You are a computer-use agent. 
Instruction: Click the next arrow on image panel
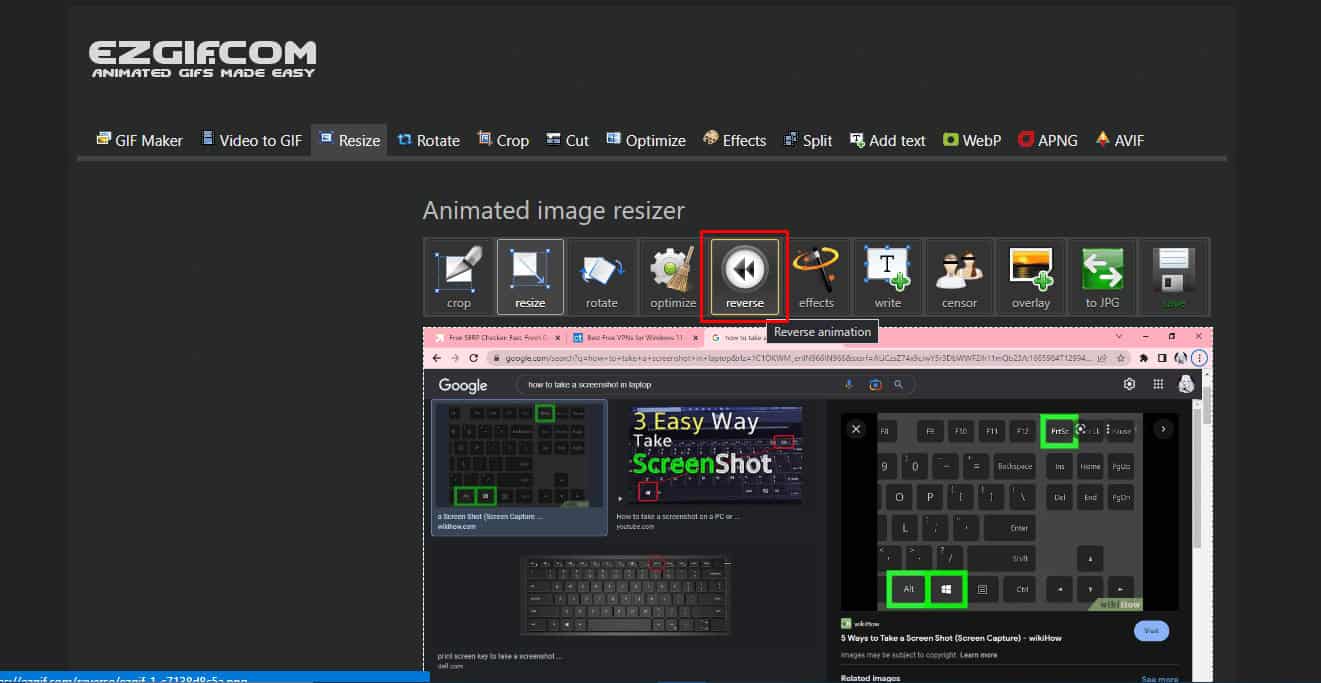tap(1163, 429)
